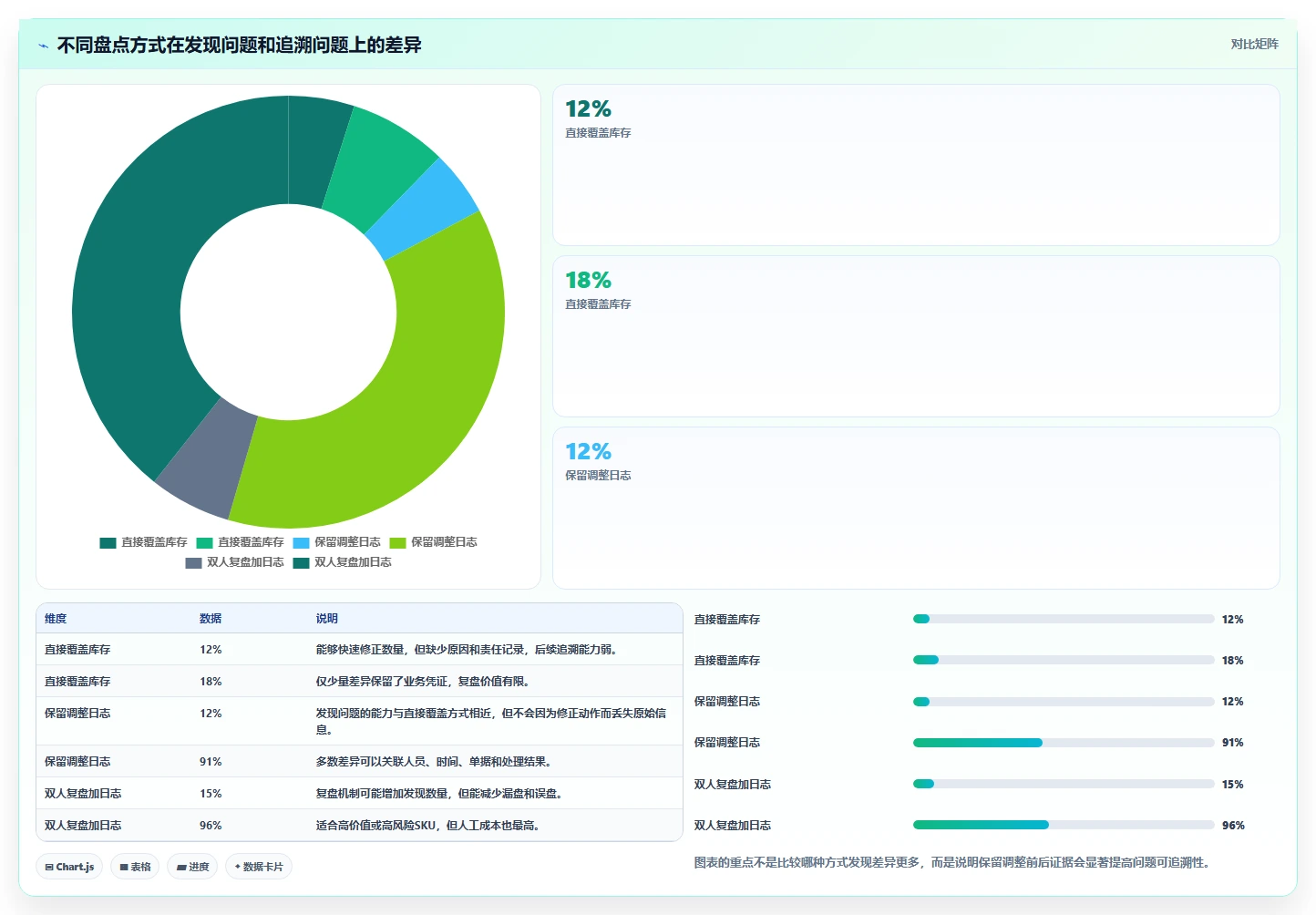This screenshot has width=1316, height=915.
Task: Click the 18% card labeled 直接覆盖库存
Action: click(x=916, y=336)
